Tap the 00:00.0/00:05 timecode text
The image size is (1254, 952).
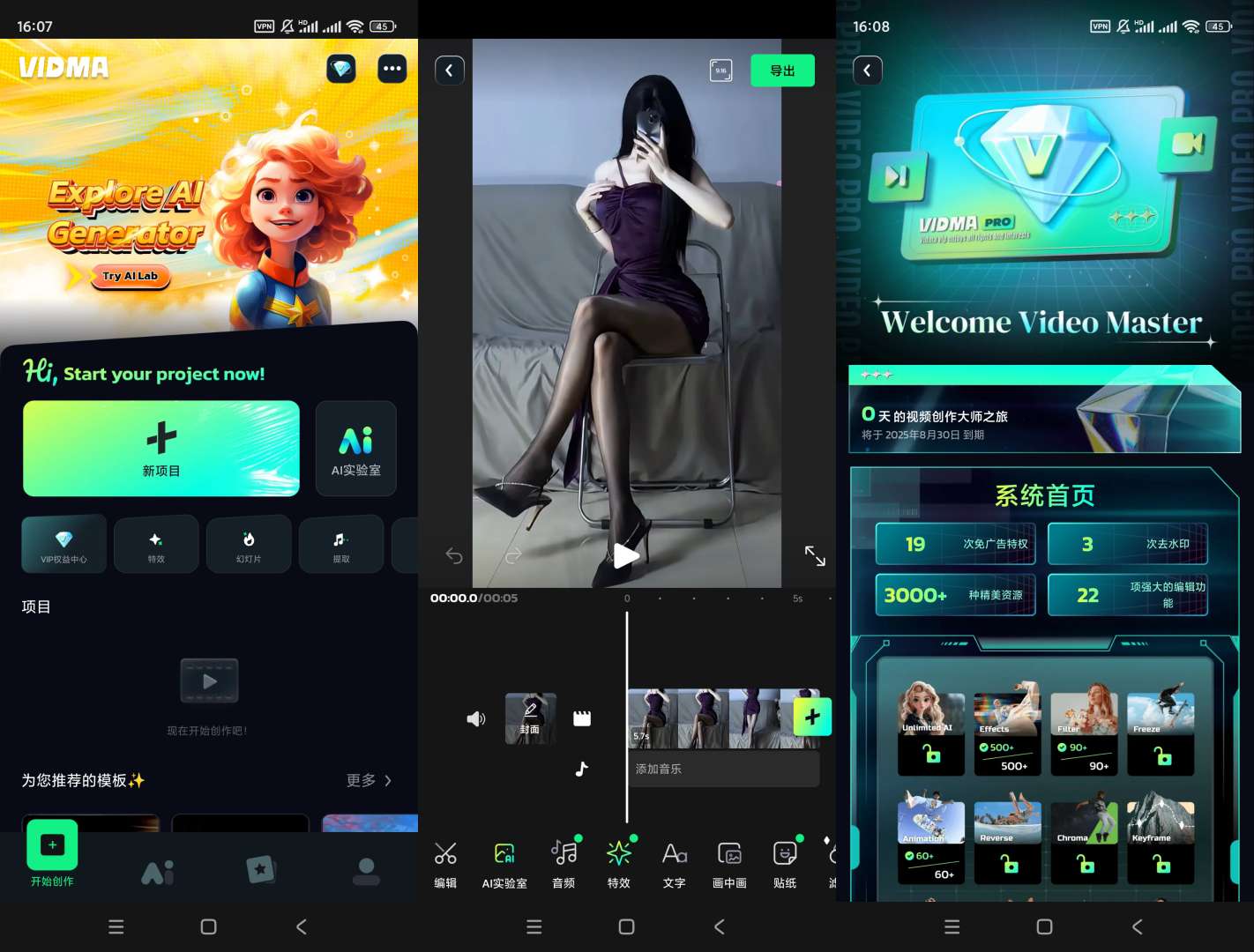click(x=474, y=598)
